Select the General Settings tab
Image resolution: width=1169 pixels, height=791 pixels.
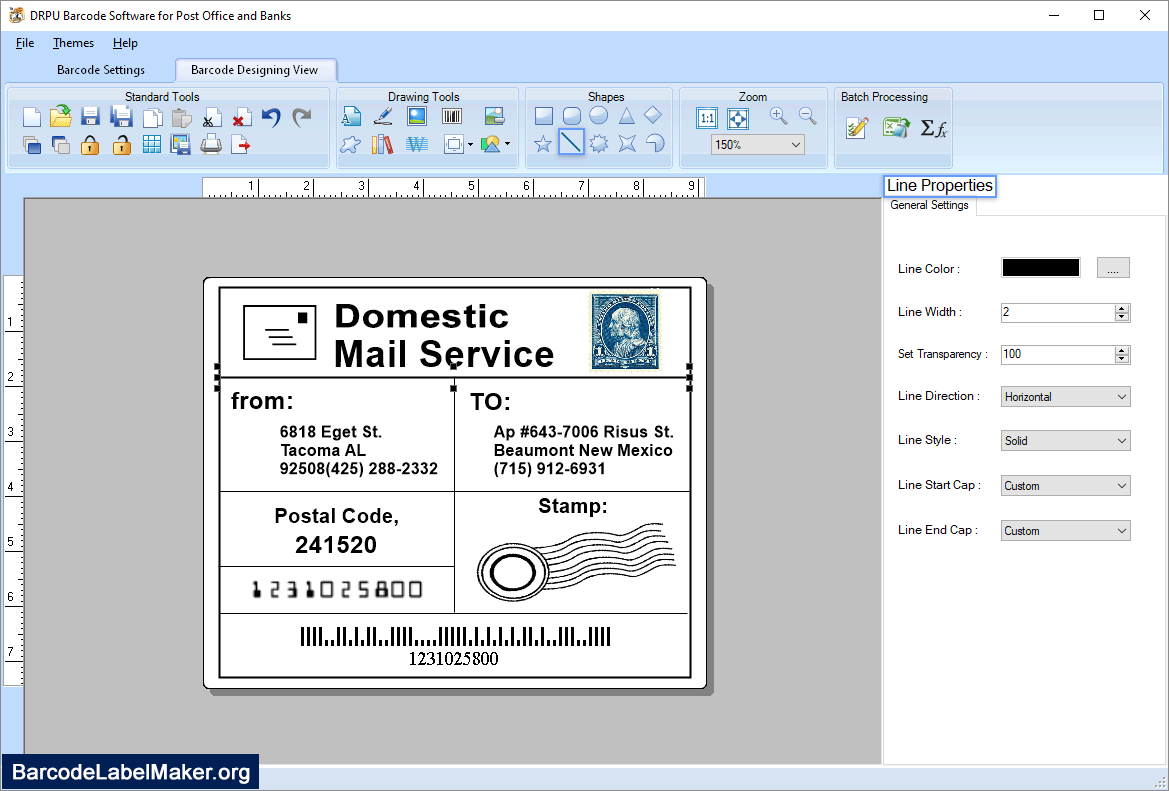click(930, 205)
